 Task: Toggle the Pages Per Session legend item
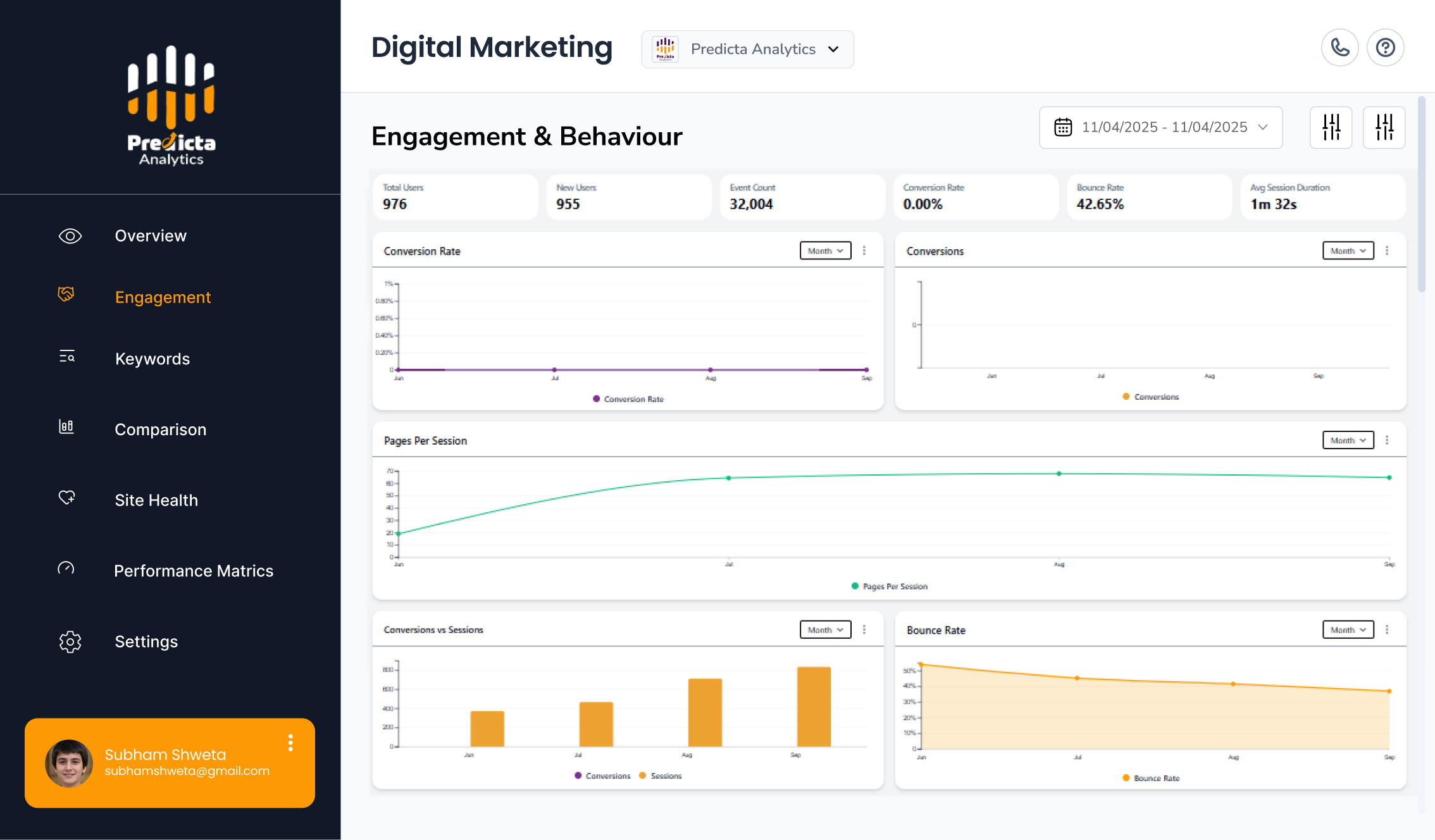890,586
